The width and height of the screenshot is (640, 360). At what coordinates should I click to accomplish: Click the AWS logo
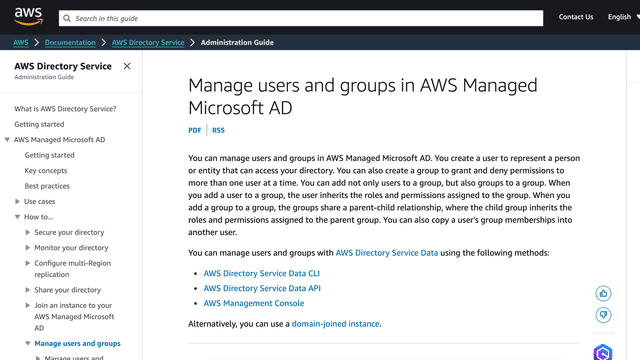[28, 17]
